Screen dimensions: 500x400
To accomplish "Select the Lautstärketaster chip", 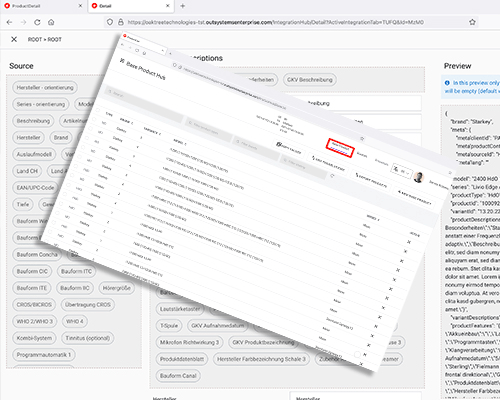I will tap(180, 309).
